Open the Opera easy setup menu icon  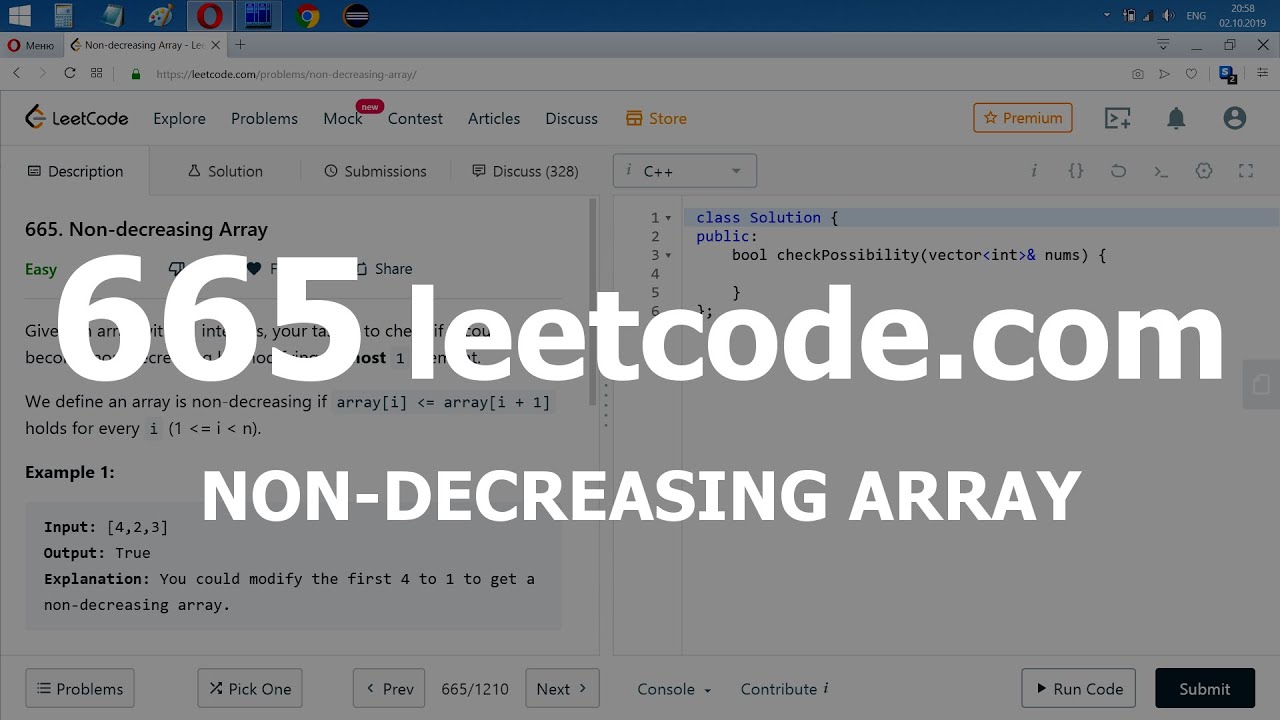pyautogui.click(x=1261, y=74)
